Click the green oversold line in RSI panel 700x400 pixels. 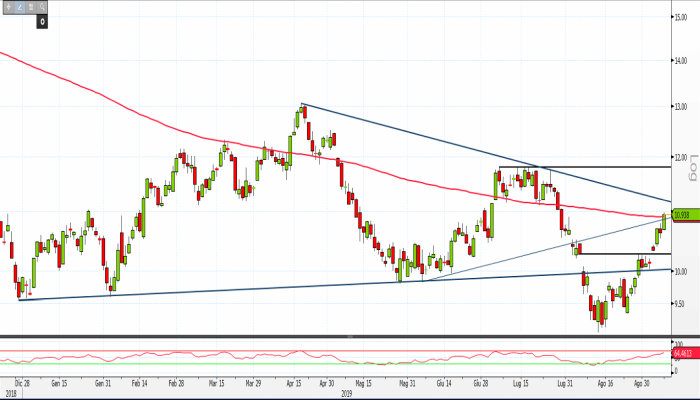point(300,363)
